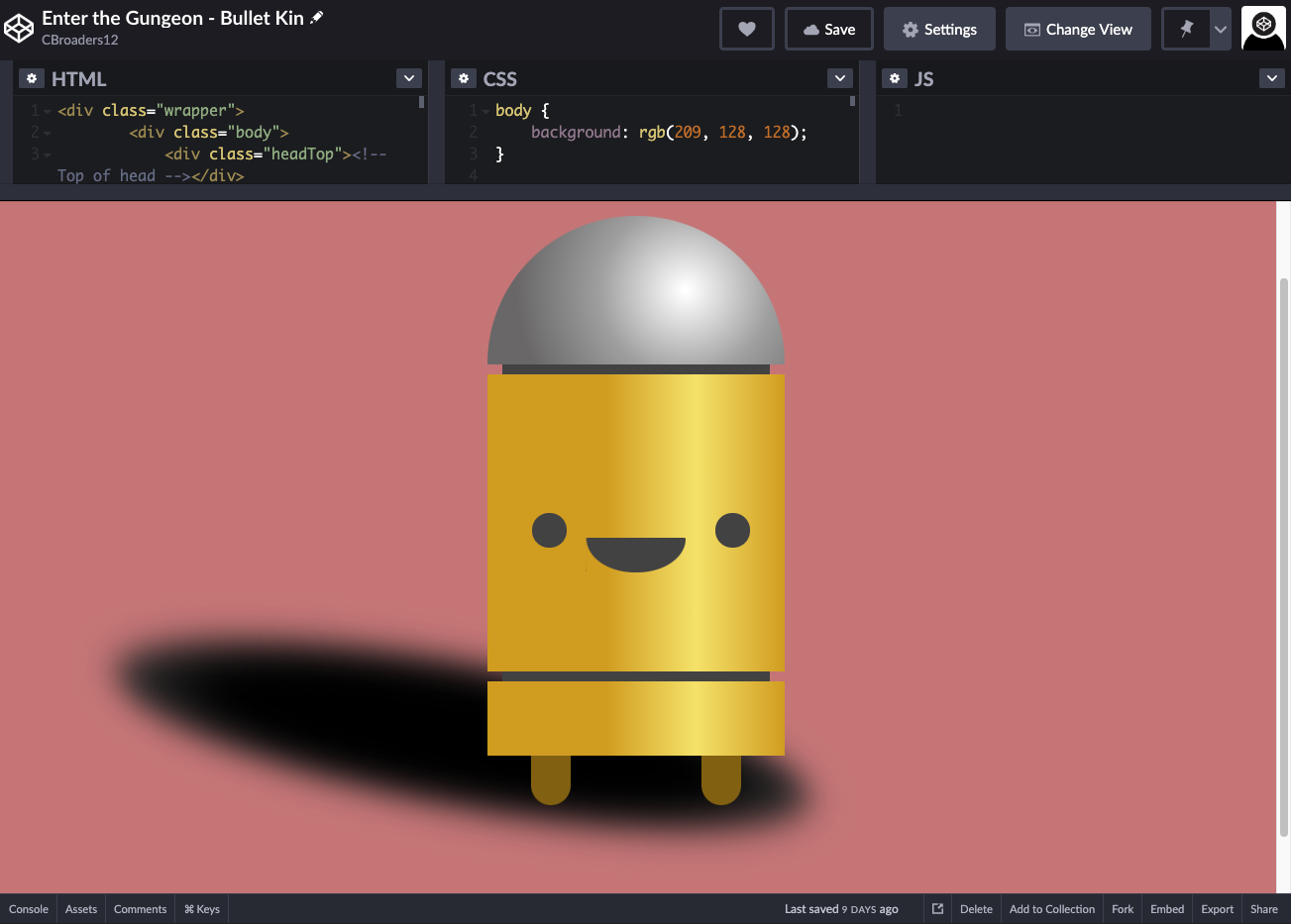Love this pen with heart button
This screenshot has width=1291, height=924.
click(747, 29)
